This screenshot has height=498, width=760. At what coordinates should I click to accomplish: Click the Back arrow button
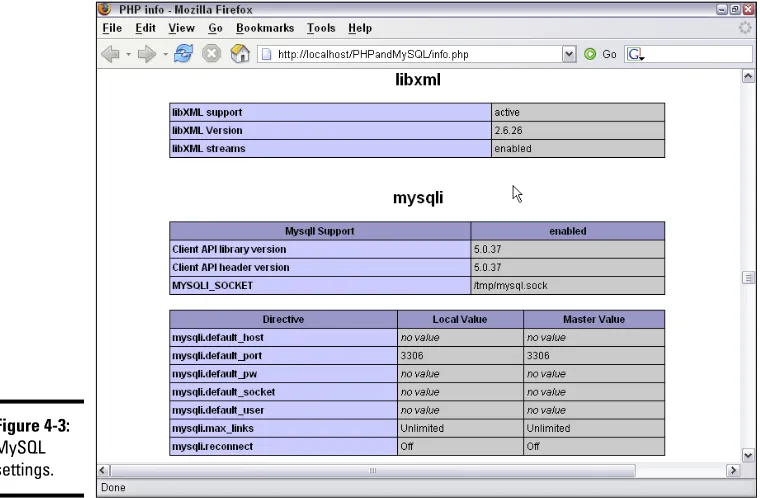tap(111, 54)
